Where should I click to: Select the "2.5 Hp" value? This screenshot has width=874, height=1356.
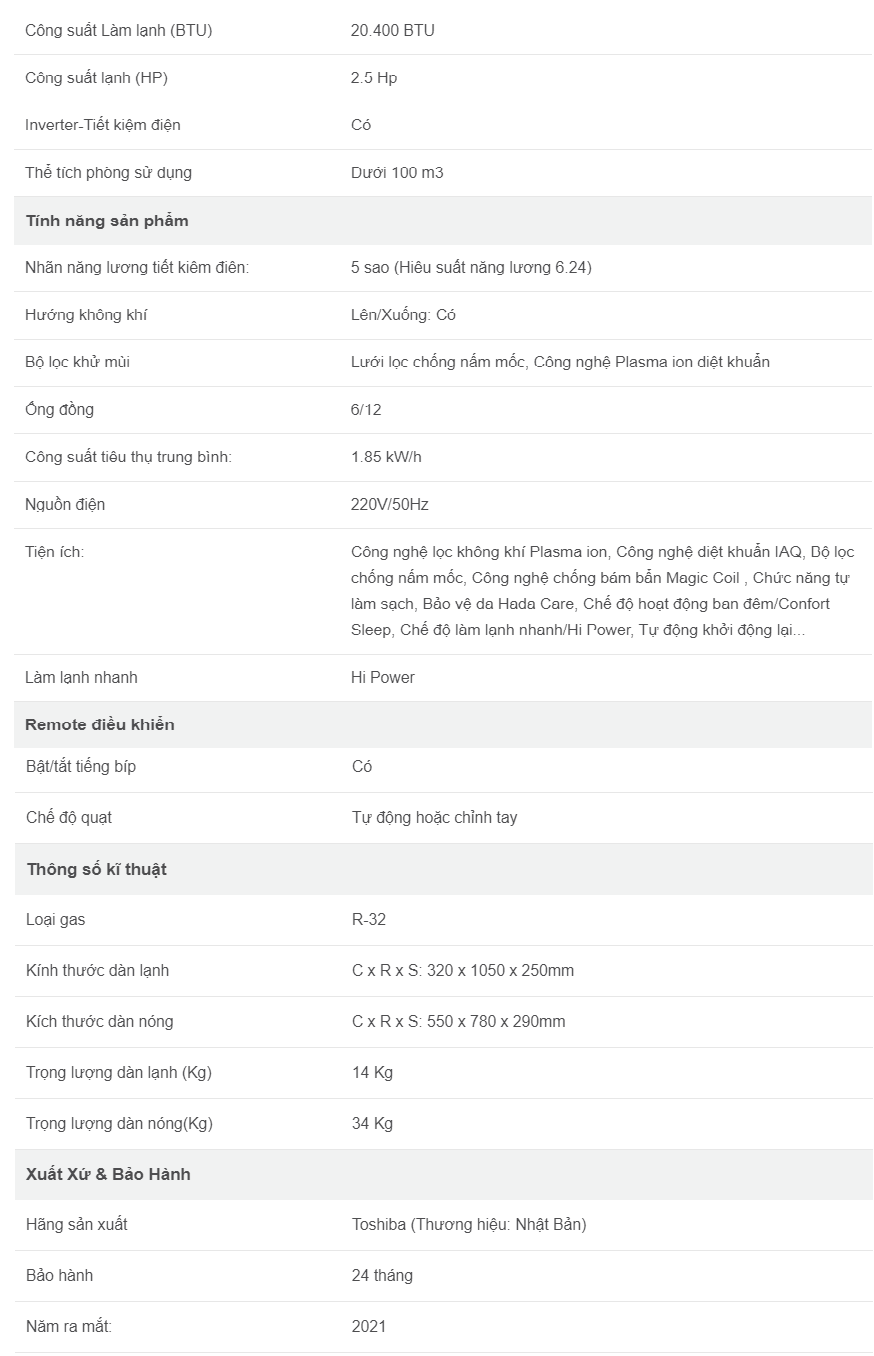point(374,78)
